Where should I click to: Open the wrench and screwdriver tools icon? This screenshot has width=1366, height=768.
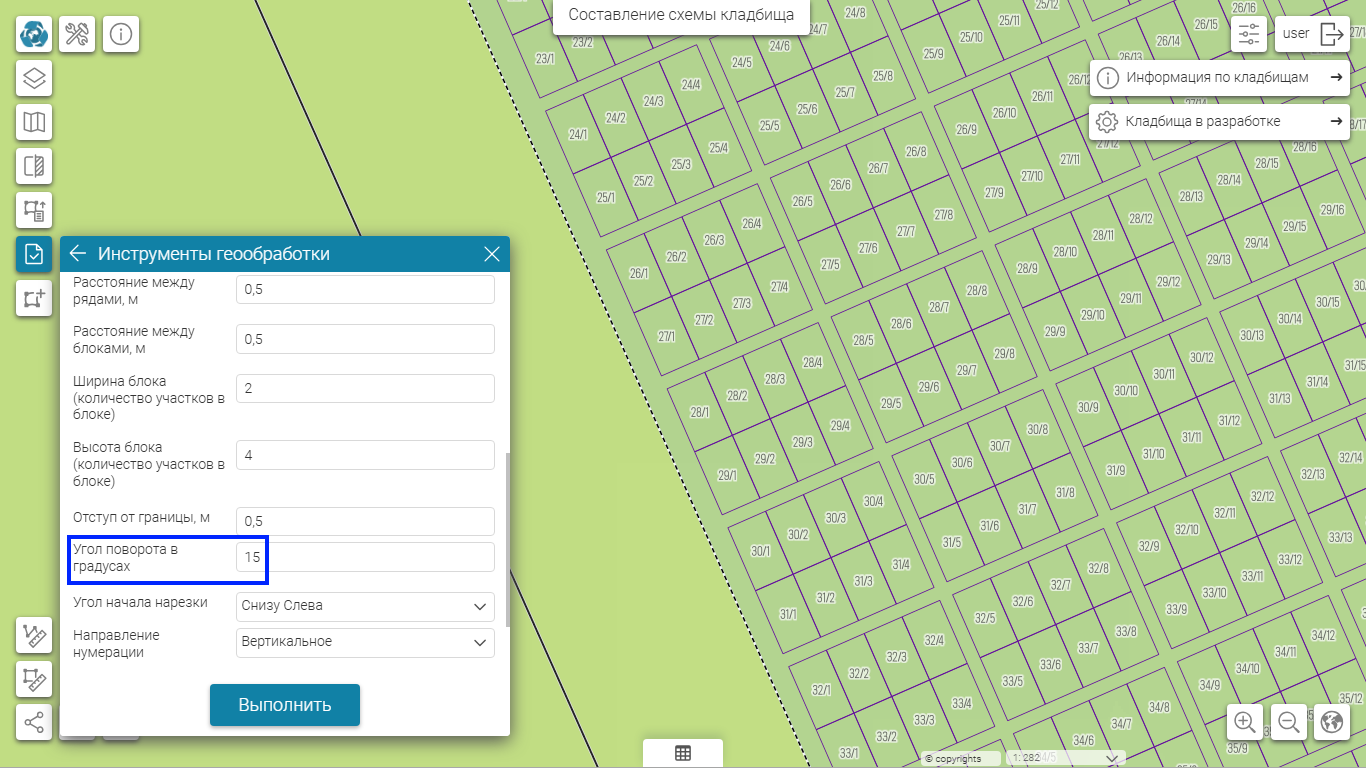(77, 34)
